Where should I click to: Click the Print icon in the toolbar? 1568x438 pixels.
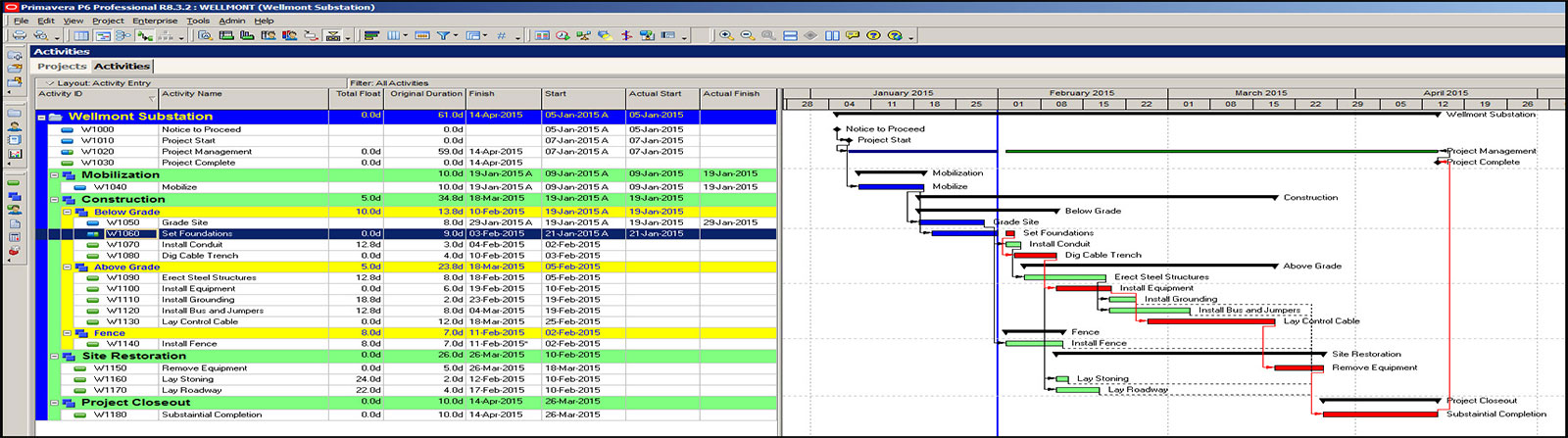click(19, 35)
